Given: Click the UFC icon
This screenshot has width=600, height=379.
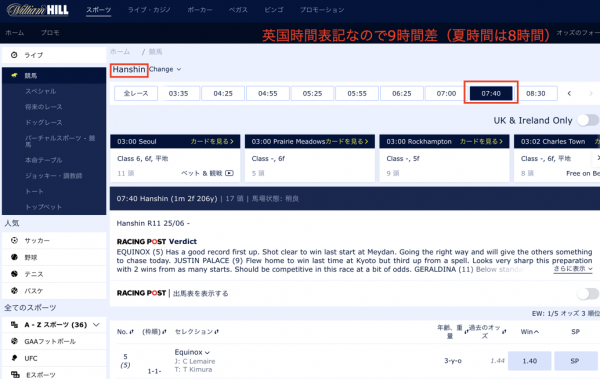Looking at the screenshot, I should pos(15,358).
